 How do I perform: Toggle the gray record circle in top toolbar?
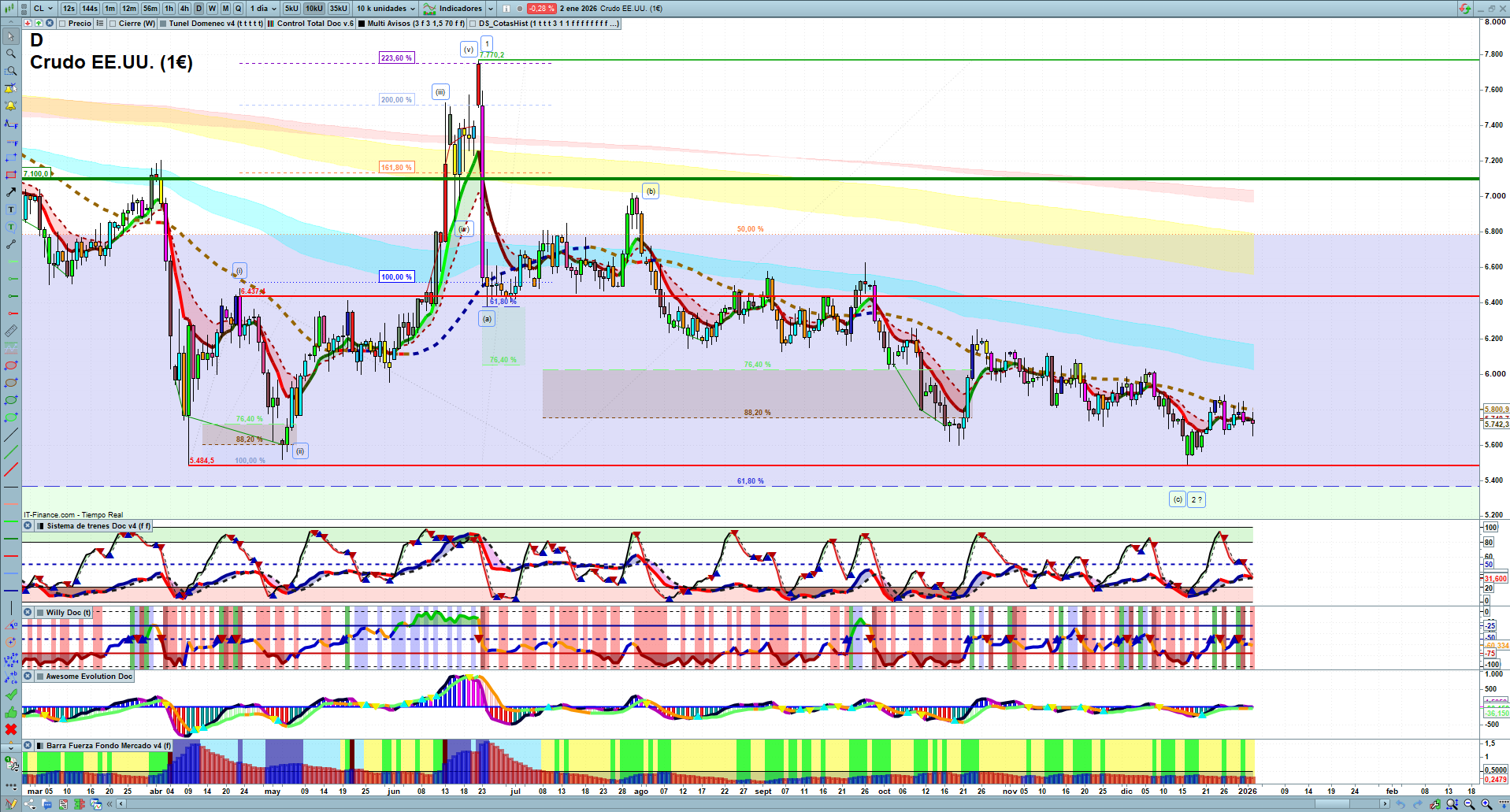point(520,9)
